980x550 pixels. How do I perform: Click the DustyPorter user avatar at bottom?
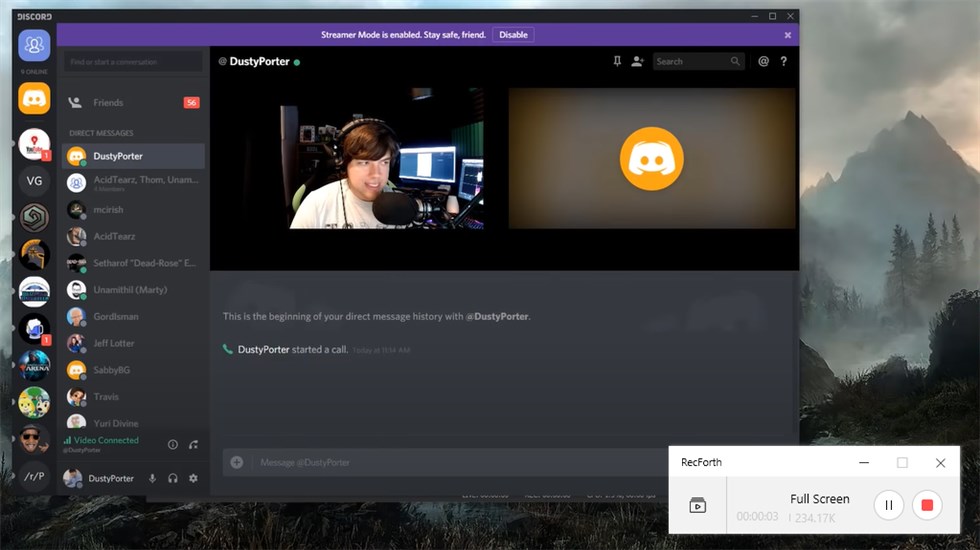pyautogui.click(x=72, y=478)
